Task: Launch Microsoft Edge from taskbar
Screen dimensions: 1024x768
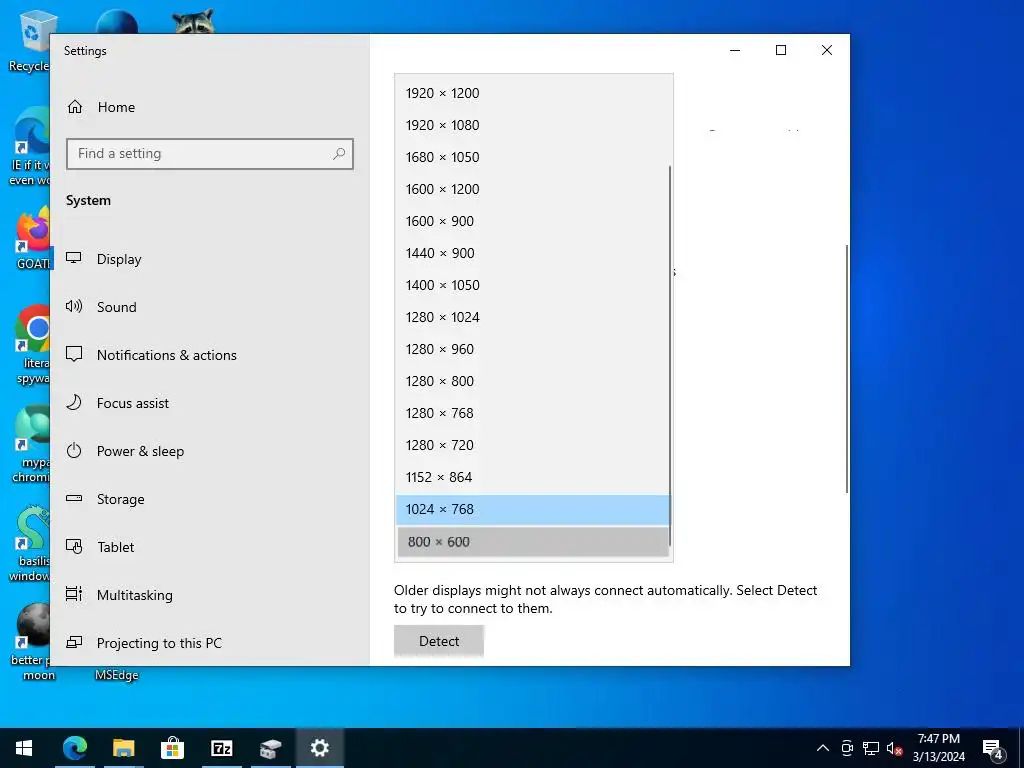Action: tap(74, 748)
